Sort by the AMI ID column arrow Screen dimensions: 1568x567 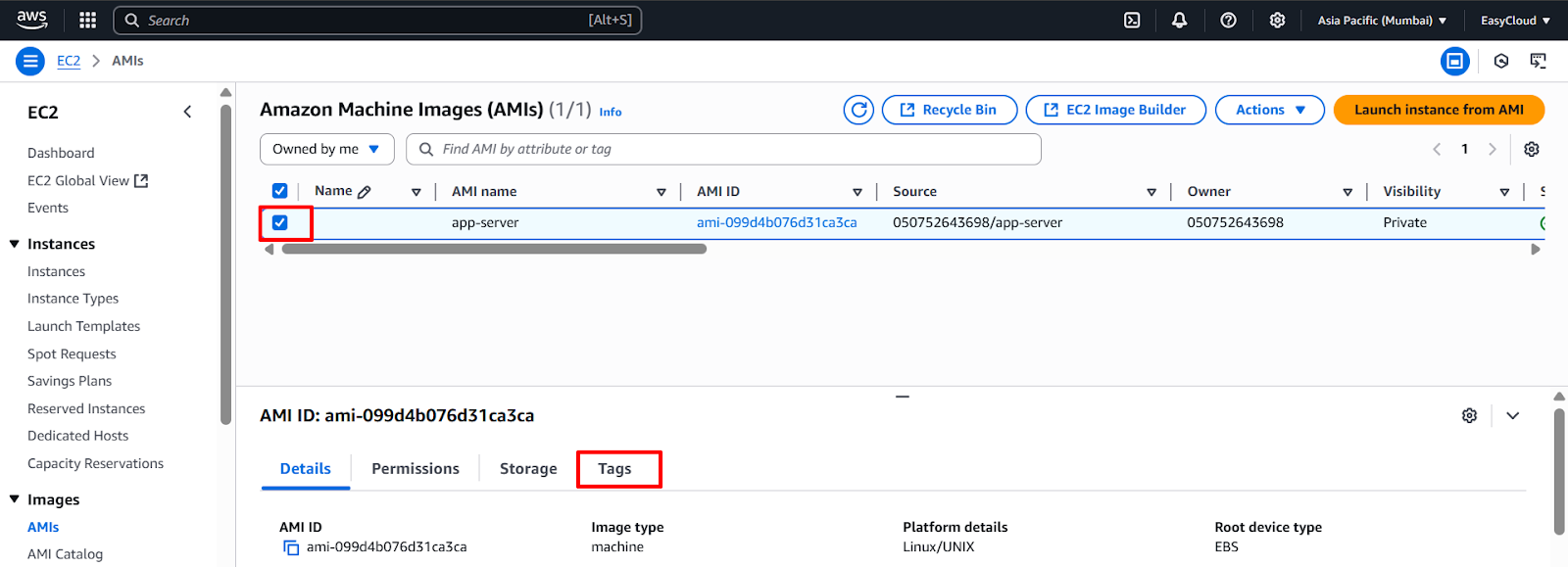click(857, 192)
